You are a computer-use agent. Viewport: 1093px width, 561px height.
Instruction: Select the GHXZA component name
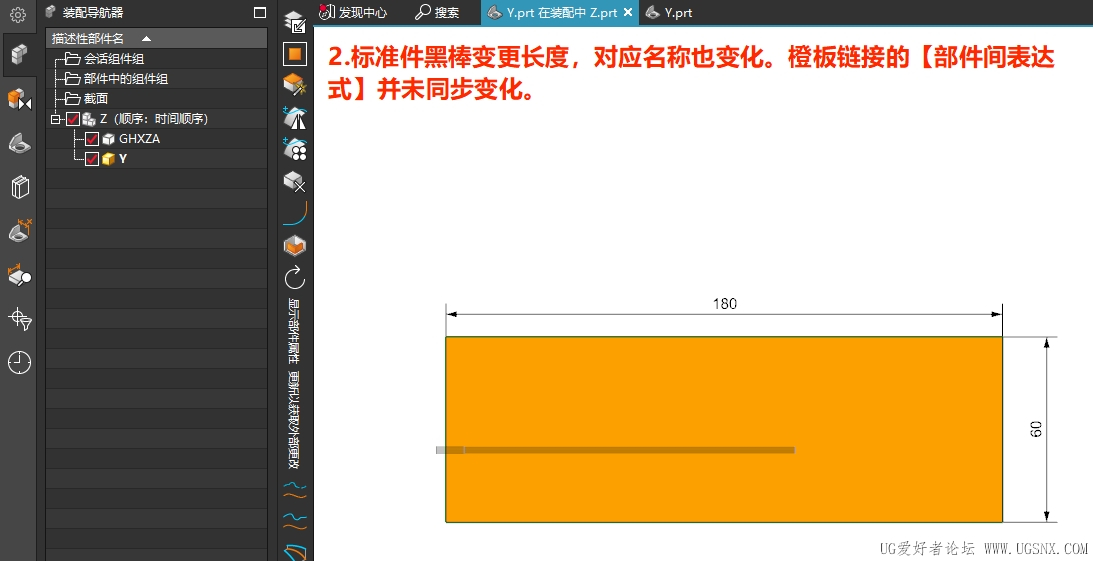[139, 139]
